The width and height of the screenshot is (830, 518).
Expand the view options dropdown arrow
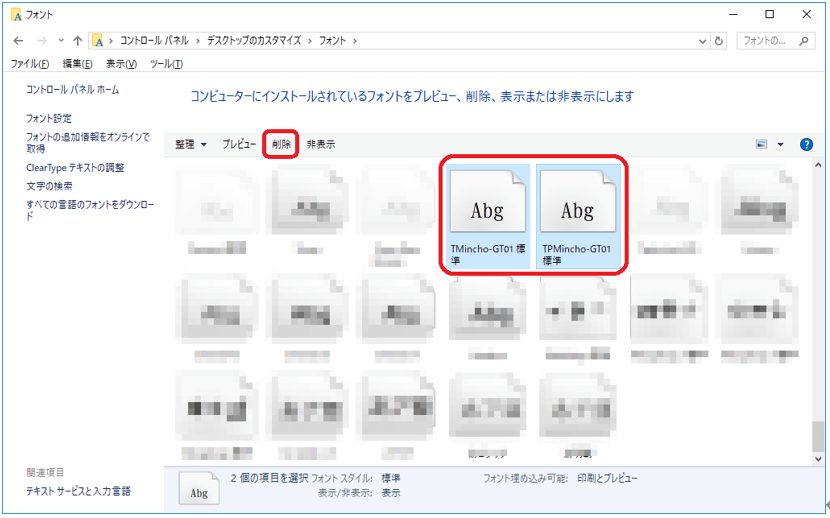coord(780,144)
